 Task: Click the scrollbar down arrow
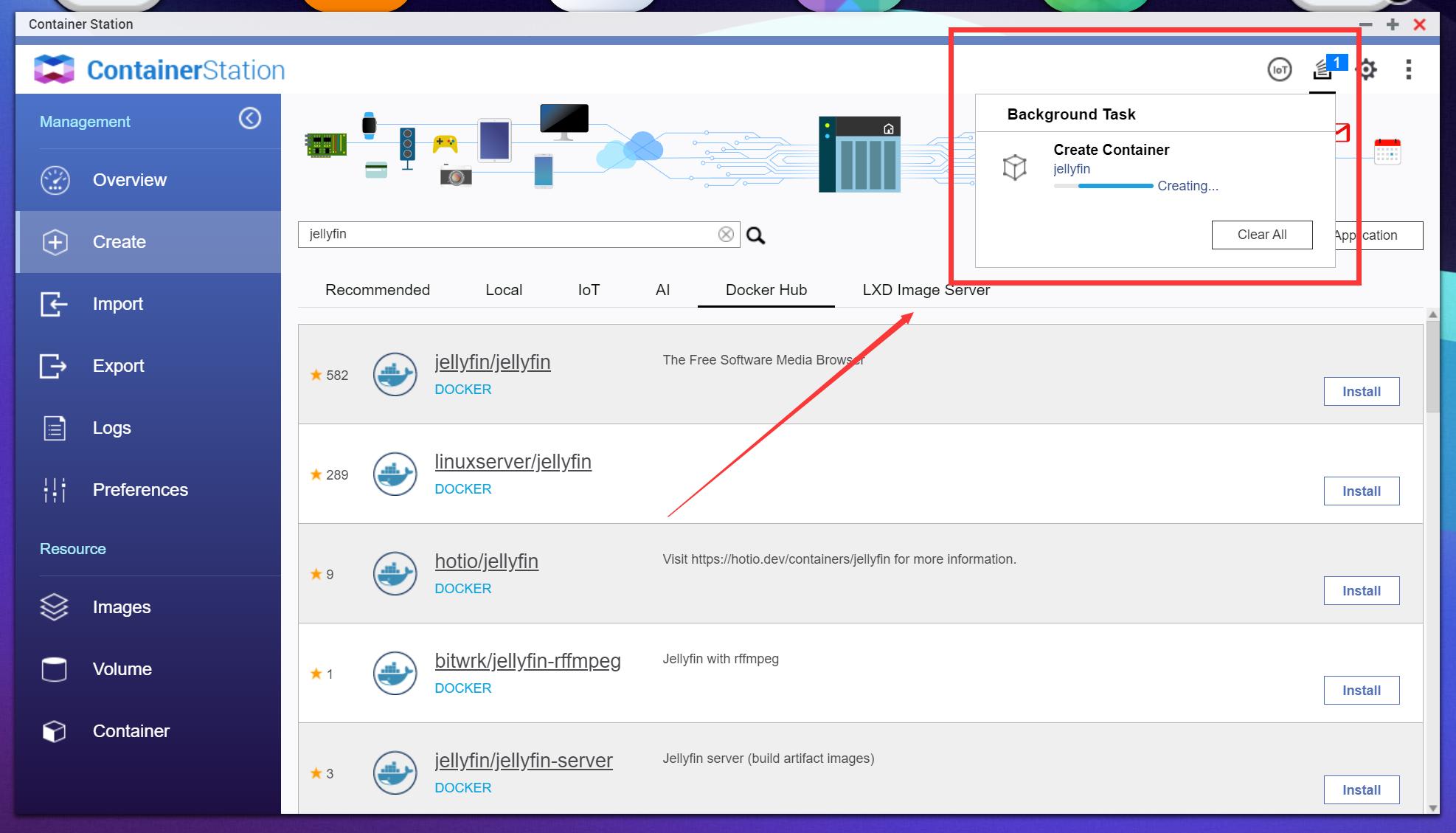(x=1432, y=807)
